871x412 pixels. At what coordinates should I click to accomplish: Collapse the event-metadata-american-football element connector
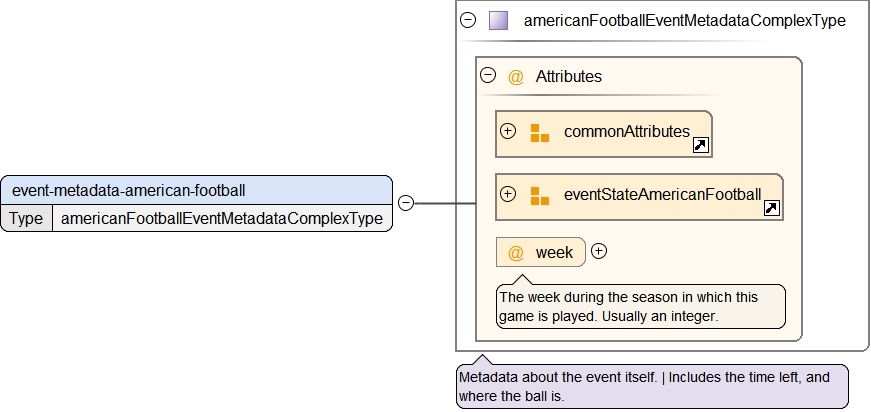coord(406,203)
